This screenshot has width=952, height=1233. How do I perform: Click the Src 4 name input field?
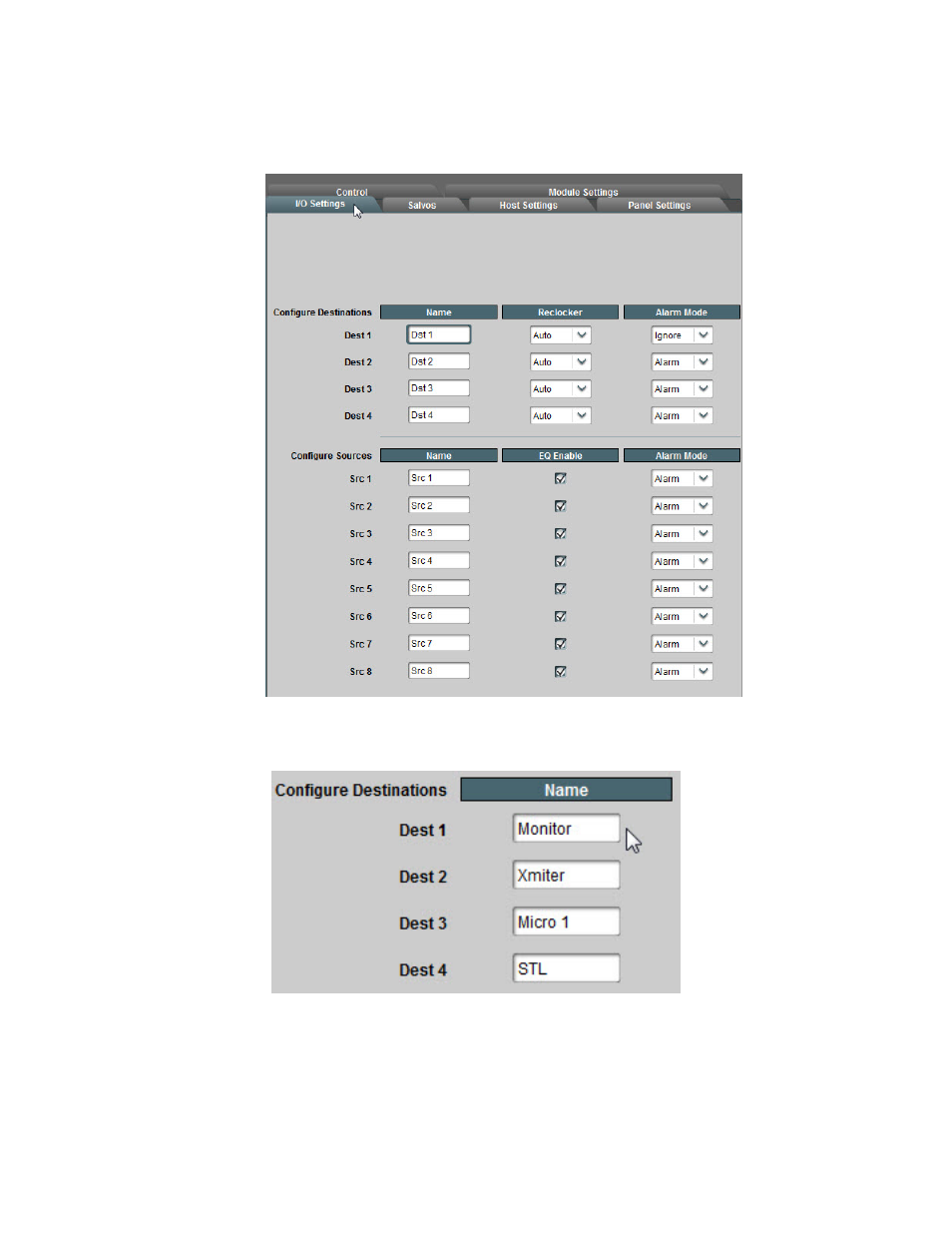tap(439, 561)
